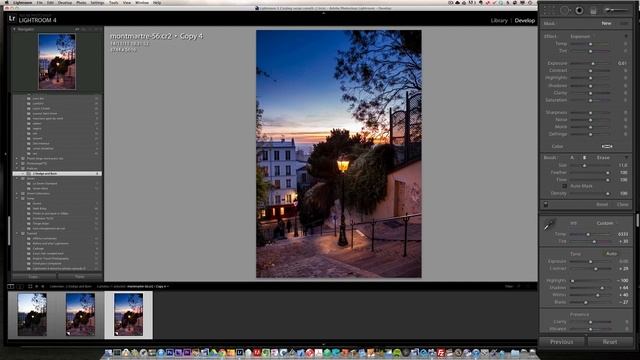Screen dimensions: 640x360
Task: Open the View menu
Action: tap(127, 2)
